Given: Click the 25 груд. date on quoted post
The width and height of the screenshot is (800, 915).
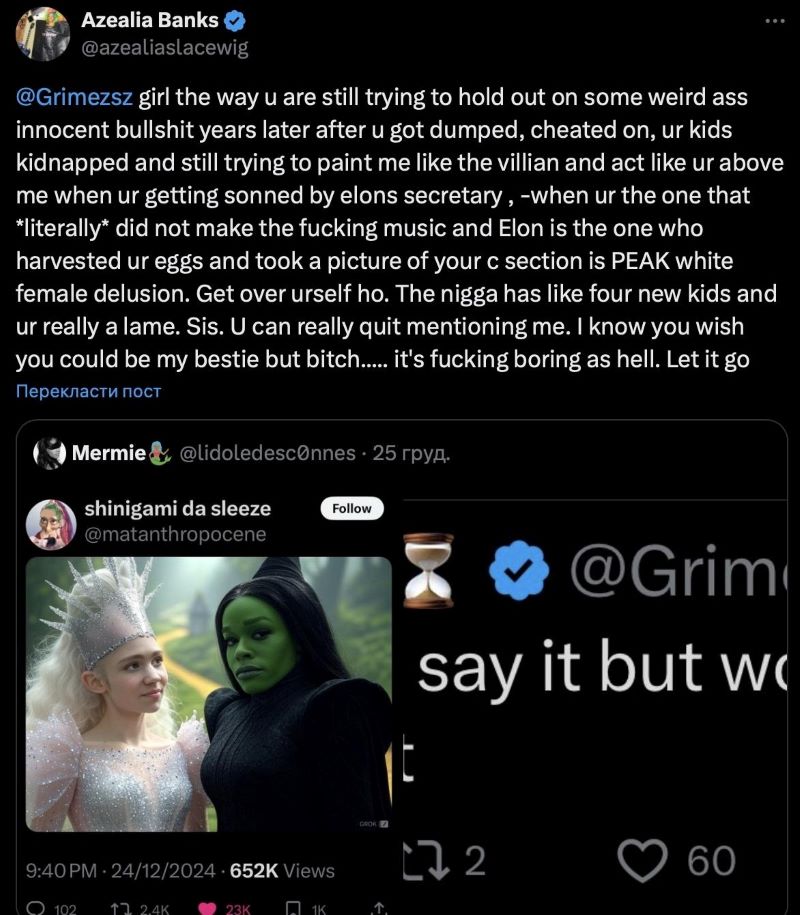Looking at the screenshot, I should 410,454.
